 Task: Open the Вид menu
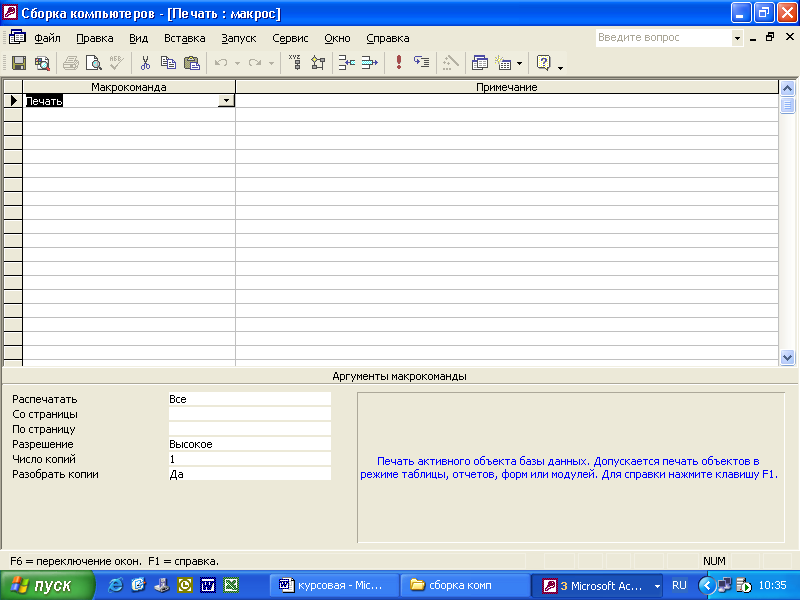(139, 38)
